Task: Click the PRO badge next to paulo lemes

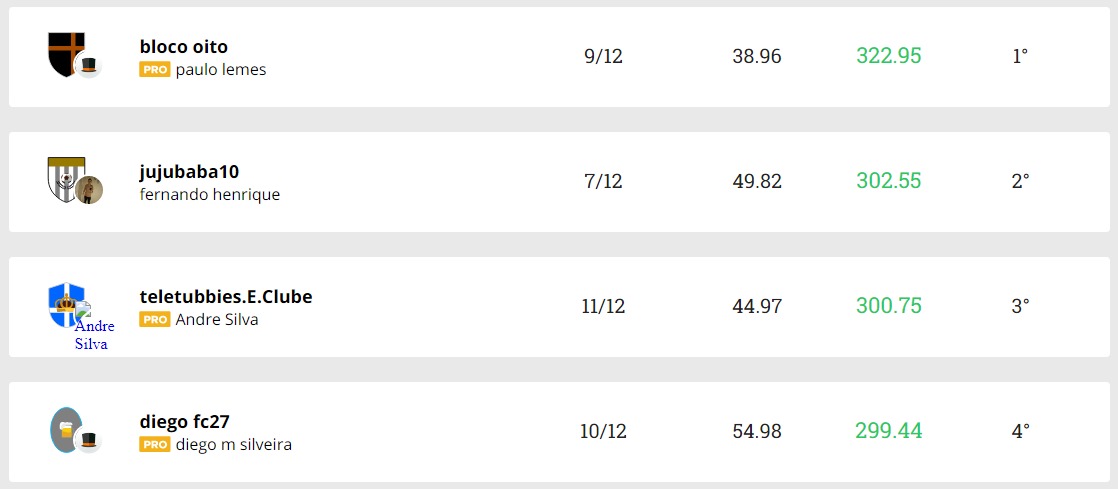Action: (154, 70)
